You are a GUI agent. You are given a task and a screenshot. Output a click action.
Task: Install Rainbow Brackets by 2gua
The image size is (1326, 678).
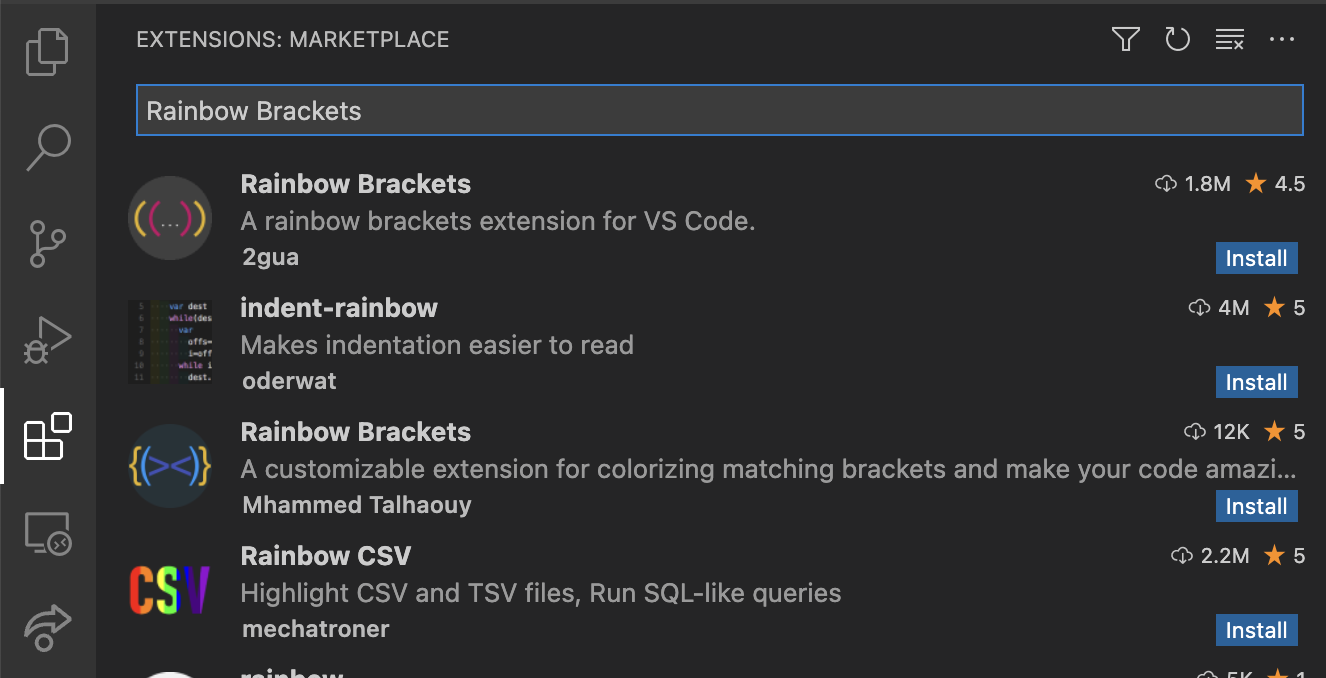pos(1256,258)
